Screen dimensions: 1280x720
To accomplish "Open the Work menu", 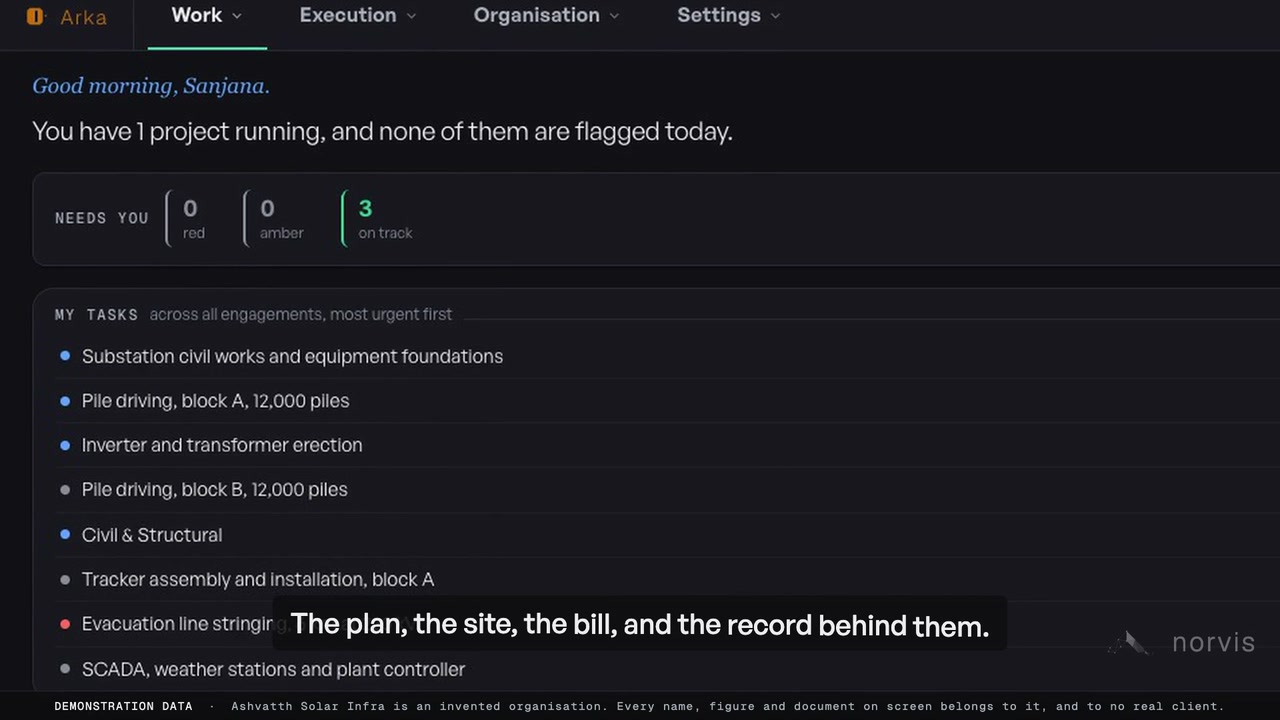I will [207, 15].
